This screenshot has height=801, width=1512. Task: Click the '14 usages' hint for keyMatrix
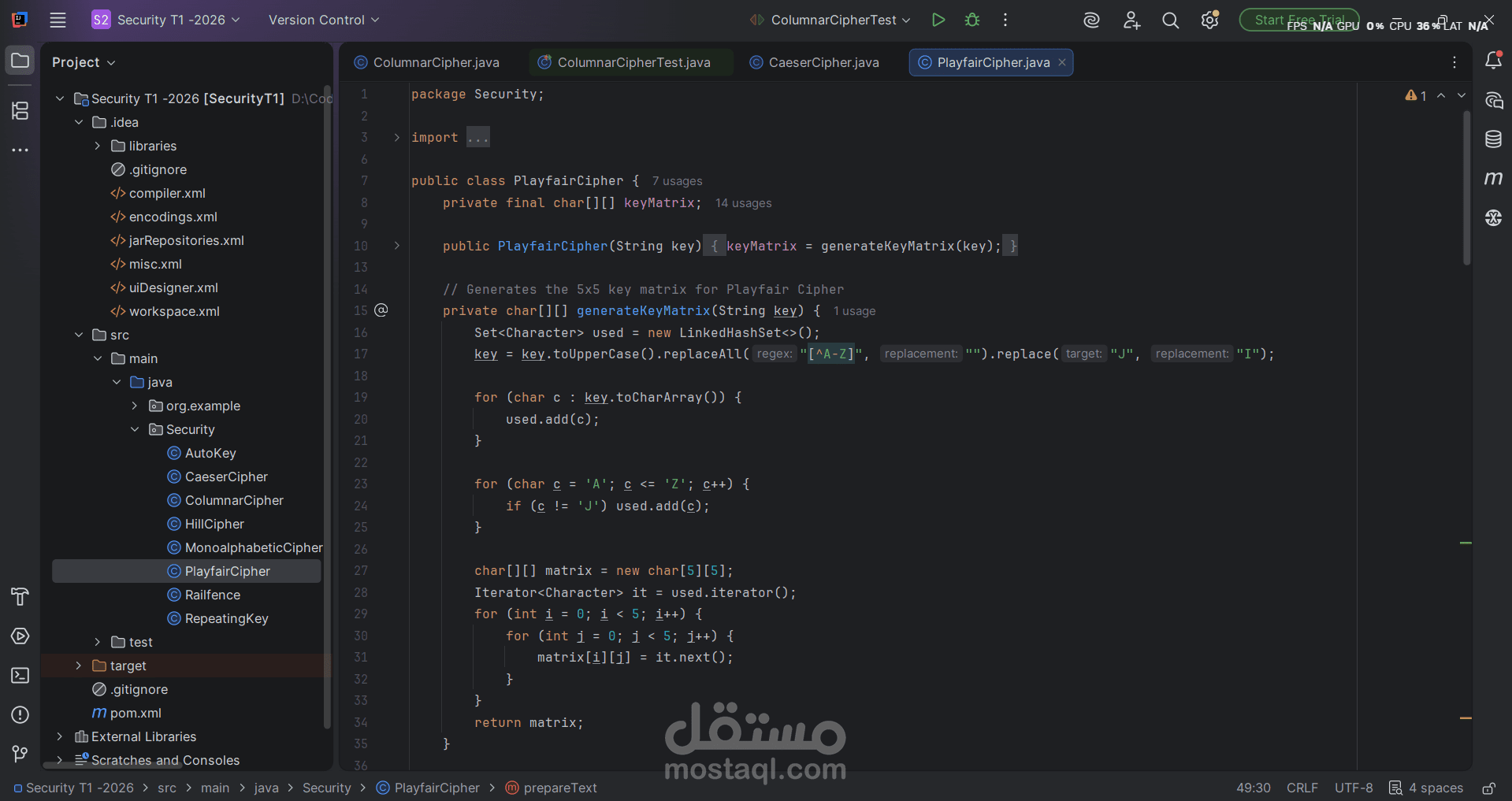[743, 203]
